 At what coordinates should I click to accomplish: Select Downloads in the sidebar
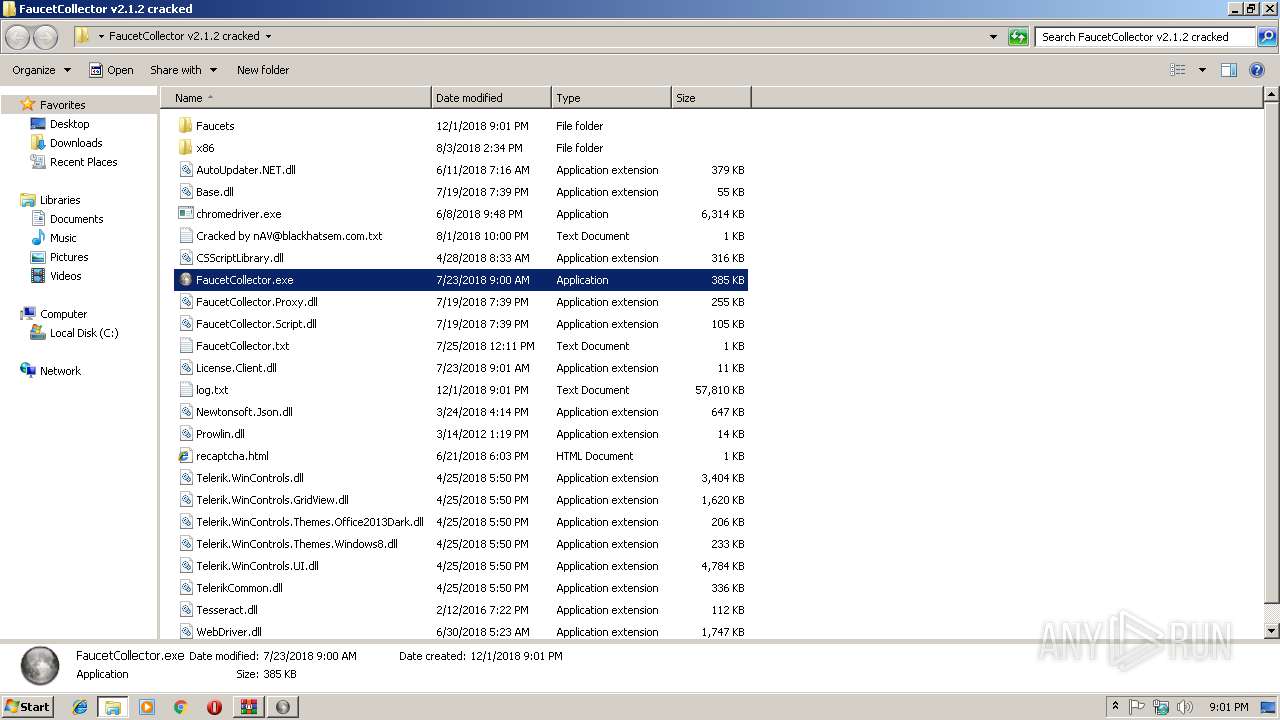click(76, 143)
